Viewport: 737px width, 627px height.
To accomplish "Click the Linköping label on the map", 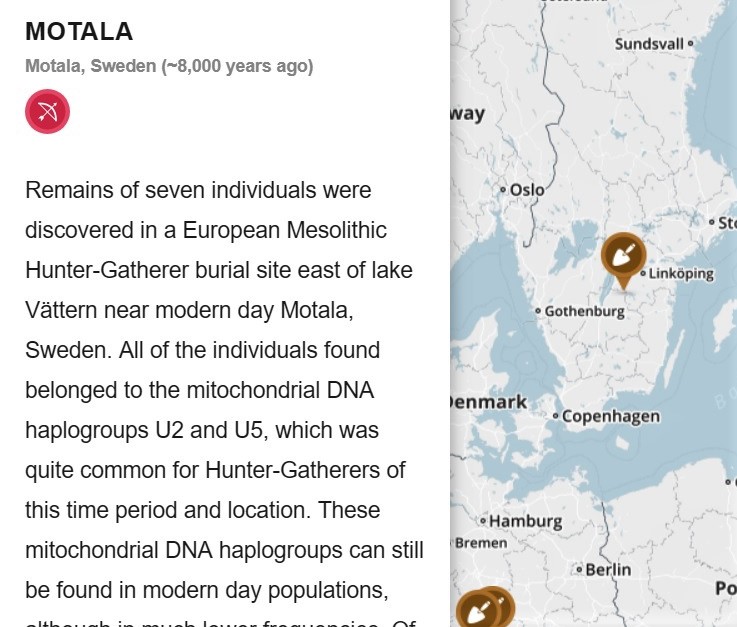I will point(681,273).
